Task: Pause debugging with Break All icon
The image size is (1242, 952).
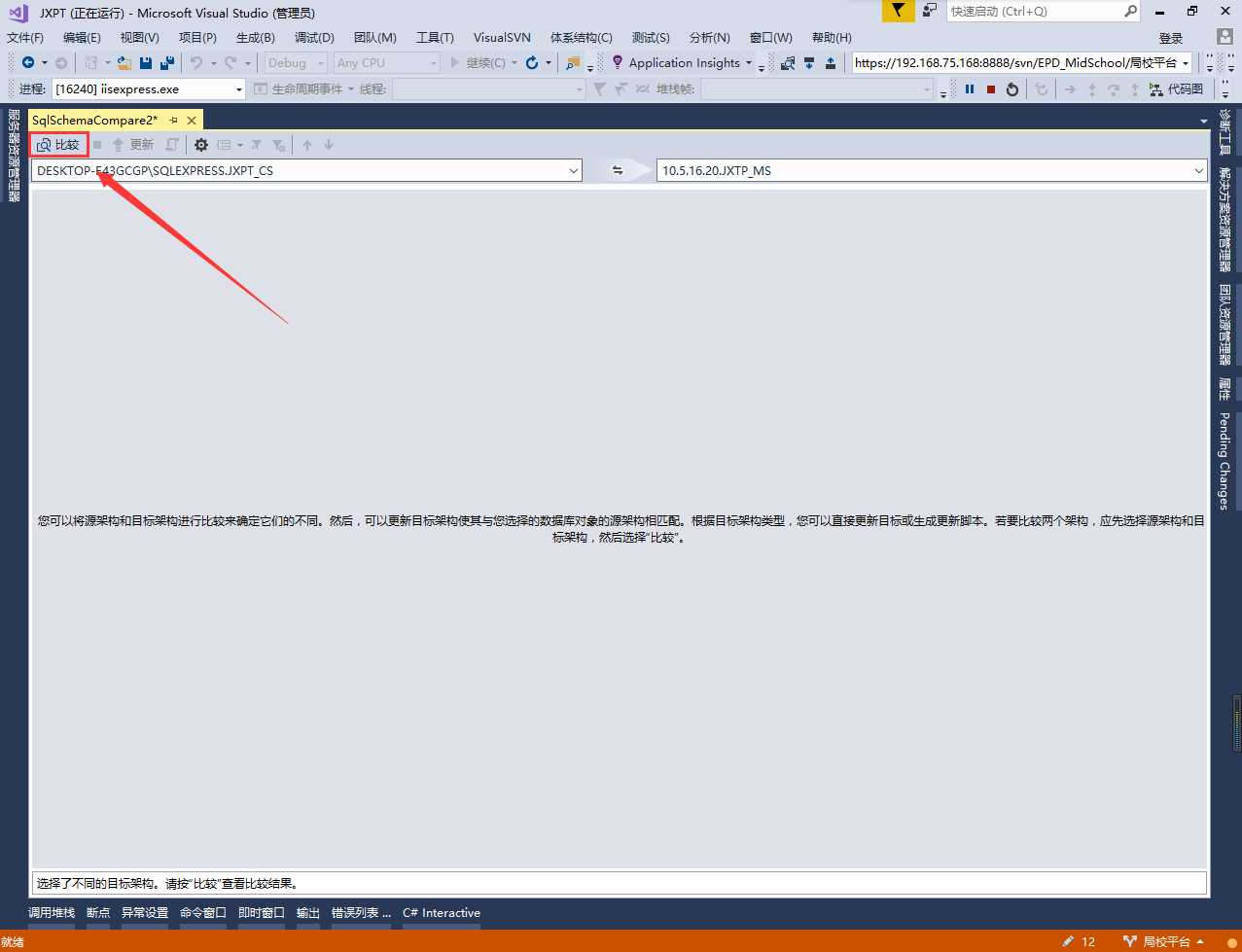Action: [970, 88]
